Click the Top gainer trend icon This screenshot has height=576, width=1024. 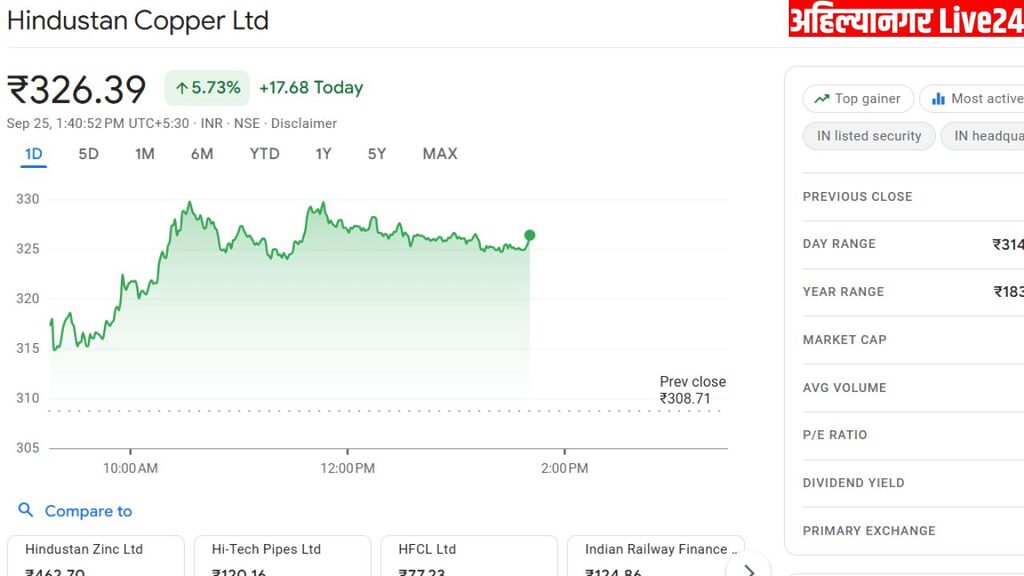tap(822, 99)
